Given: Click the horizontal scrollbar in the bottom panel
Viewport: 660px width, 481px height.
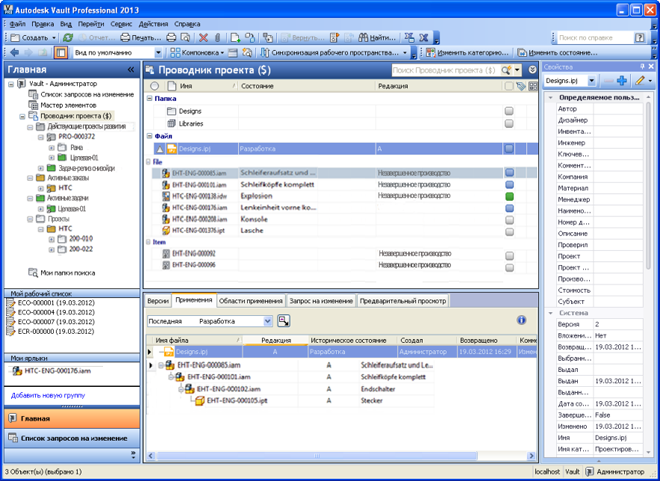Looking at the screenshot, I should tap(317, 456).
